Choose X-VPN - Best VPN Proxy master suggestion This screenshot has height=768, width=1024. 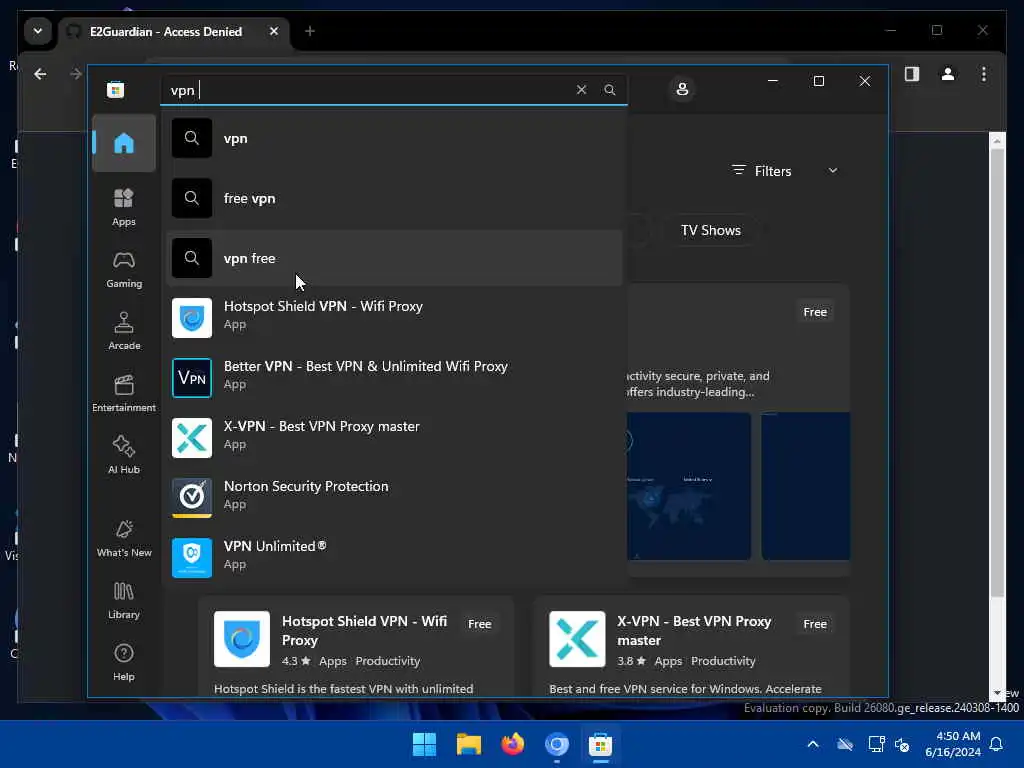coord(394,438)
